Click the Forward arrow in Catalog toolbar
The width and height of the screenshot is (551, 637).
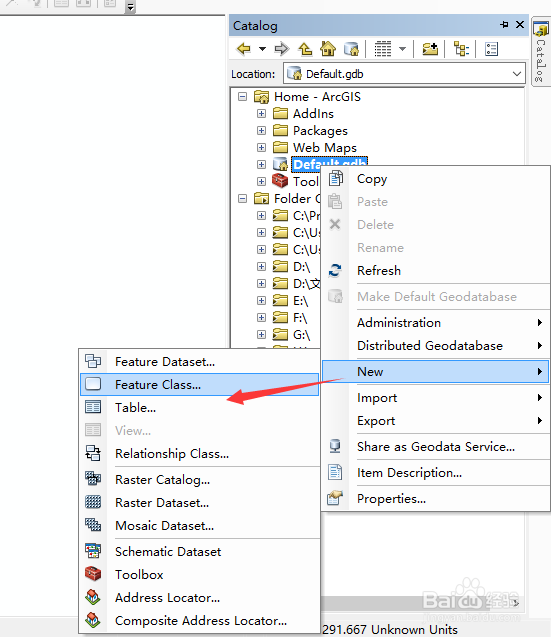click(x=282, y=49)
